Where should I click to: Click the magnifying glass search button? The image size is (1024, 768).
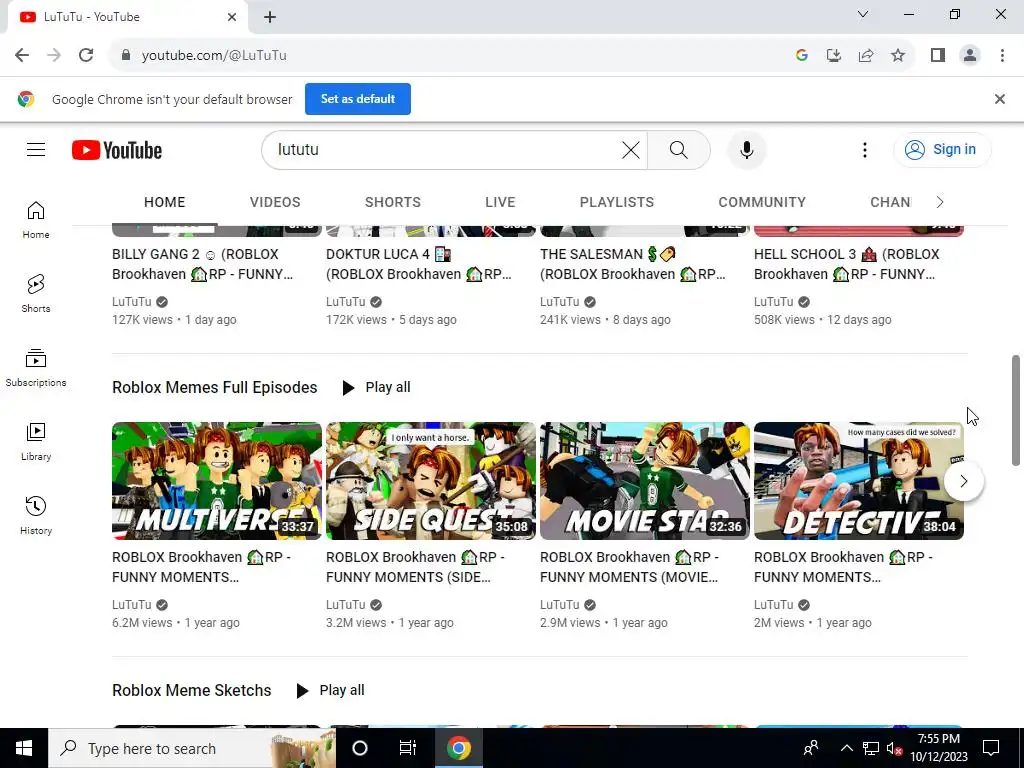click(679, 150)
